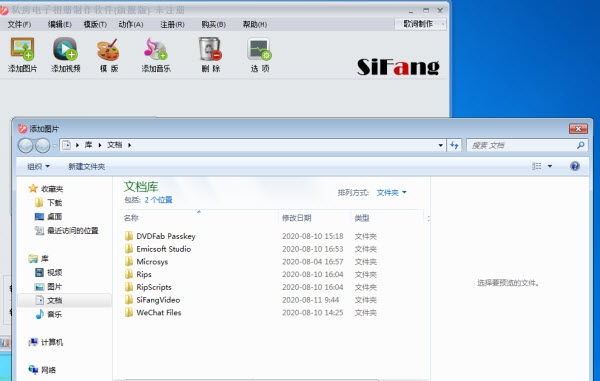Select the Microsys folder
Viewport: 600px width, 381px height.
pyautogui.click(x=152, y=262)
